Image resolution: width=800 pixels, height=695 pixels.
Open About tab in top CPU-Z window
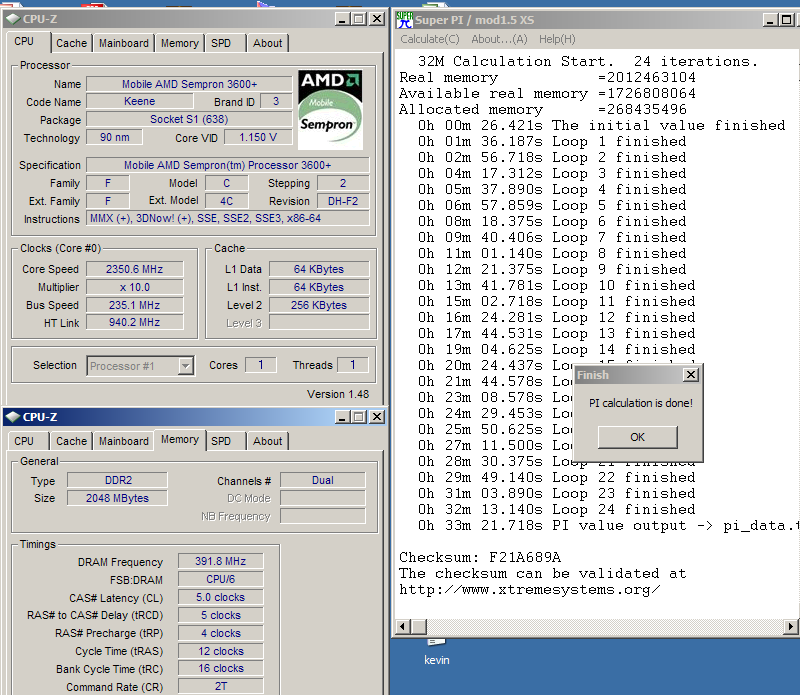[x=267, y=43]
